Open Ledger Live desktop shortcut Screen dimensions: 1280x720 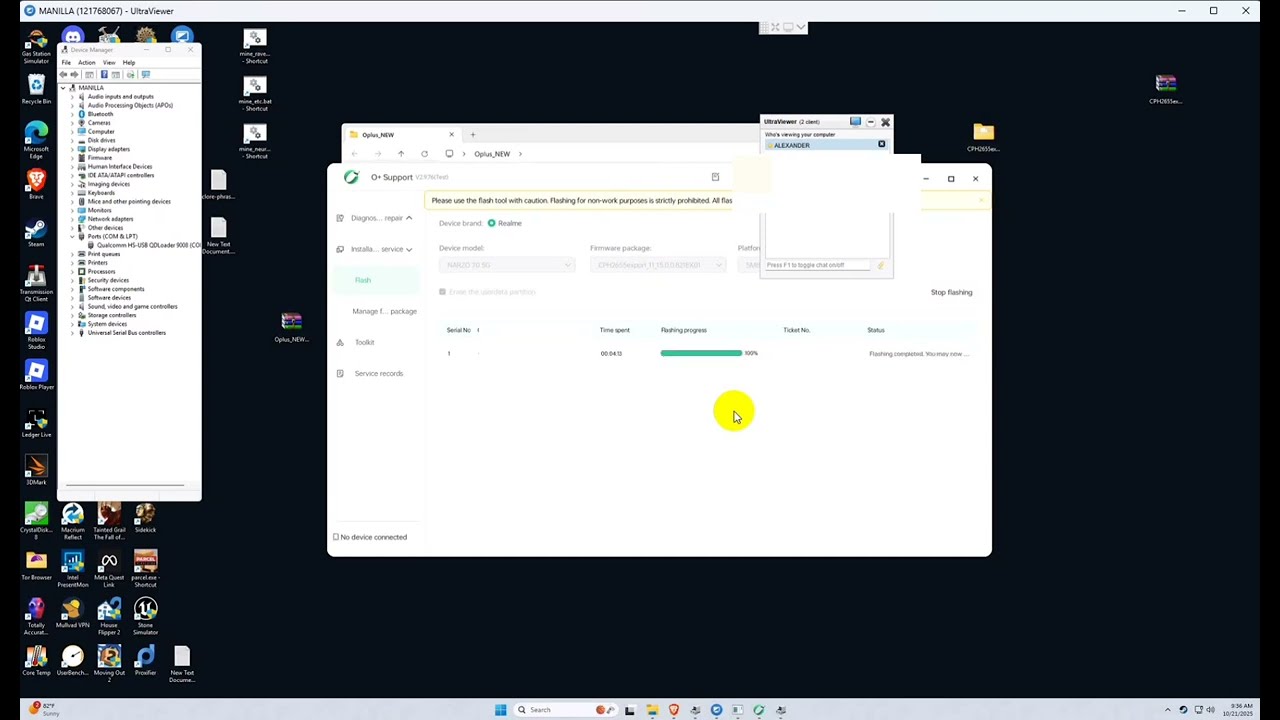[x=36, y=422]
